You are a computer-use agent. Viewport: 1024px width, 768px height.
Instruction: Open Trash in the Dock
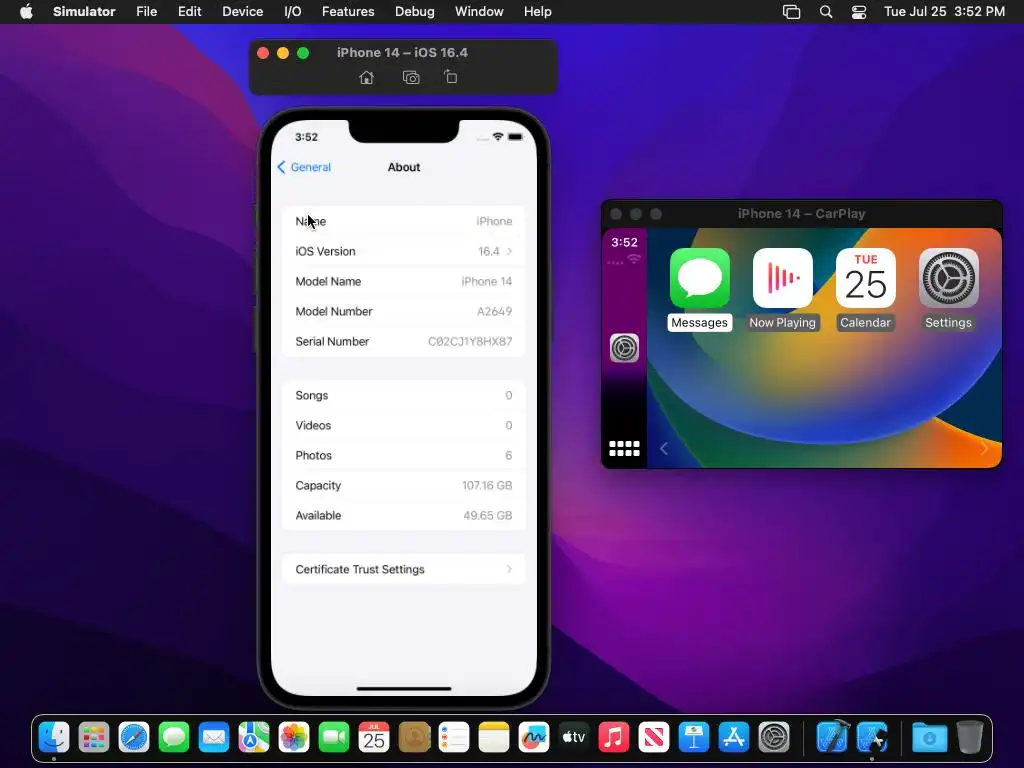970,738
